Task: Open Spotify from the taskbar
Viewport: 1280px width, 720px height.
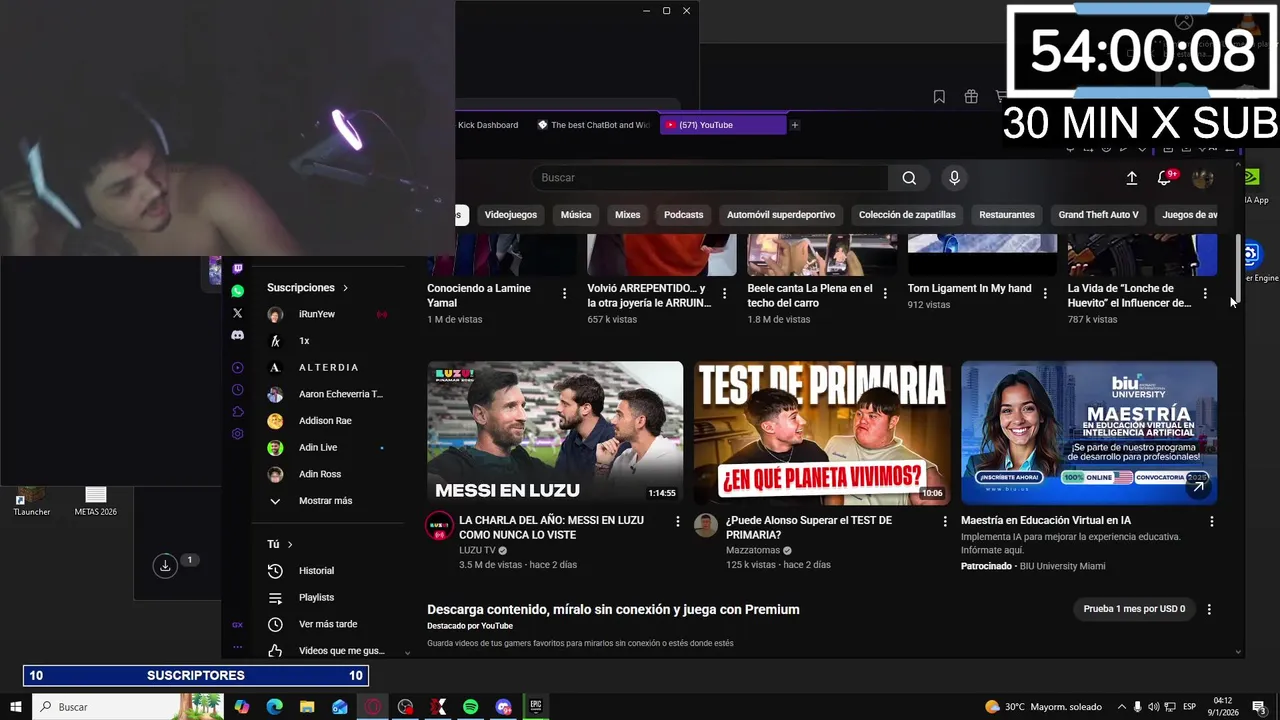Action: tap(470, 707)
